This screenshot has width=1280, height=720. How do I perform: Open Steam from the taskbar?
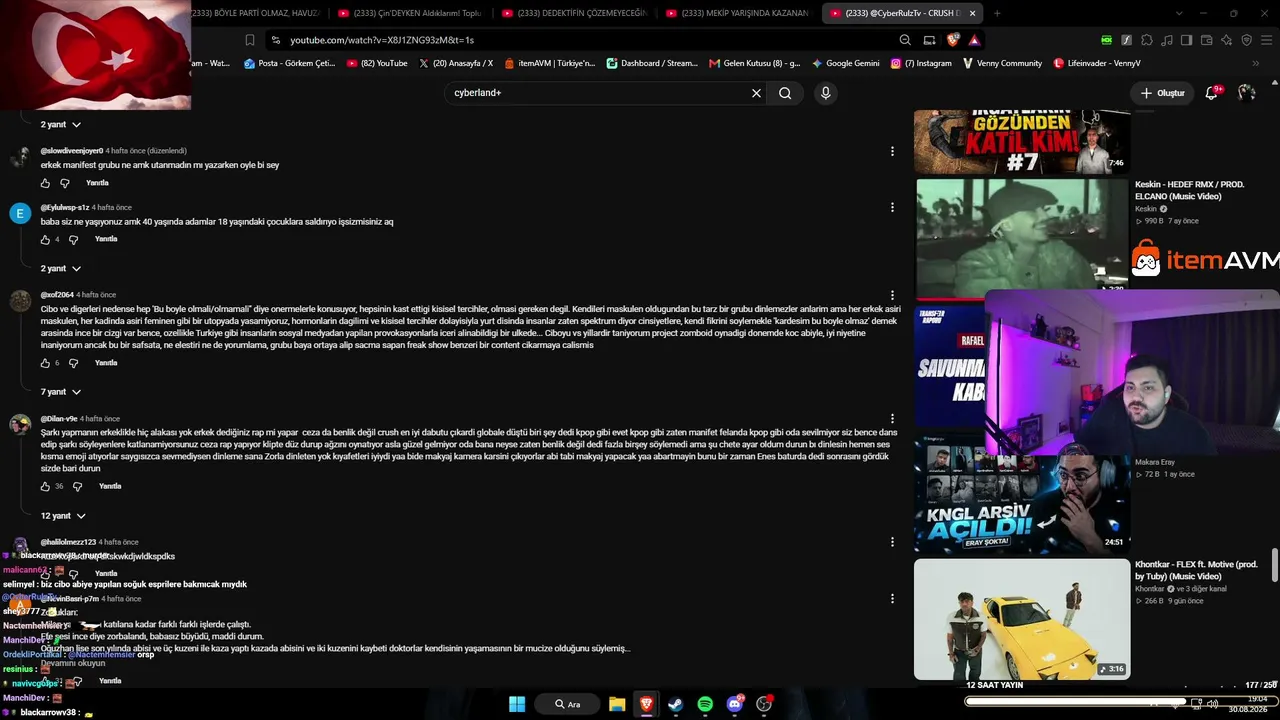(x=675, y=704)
